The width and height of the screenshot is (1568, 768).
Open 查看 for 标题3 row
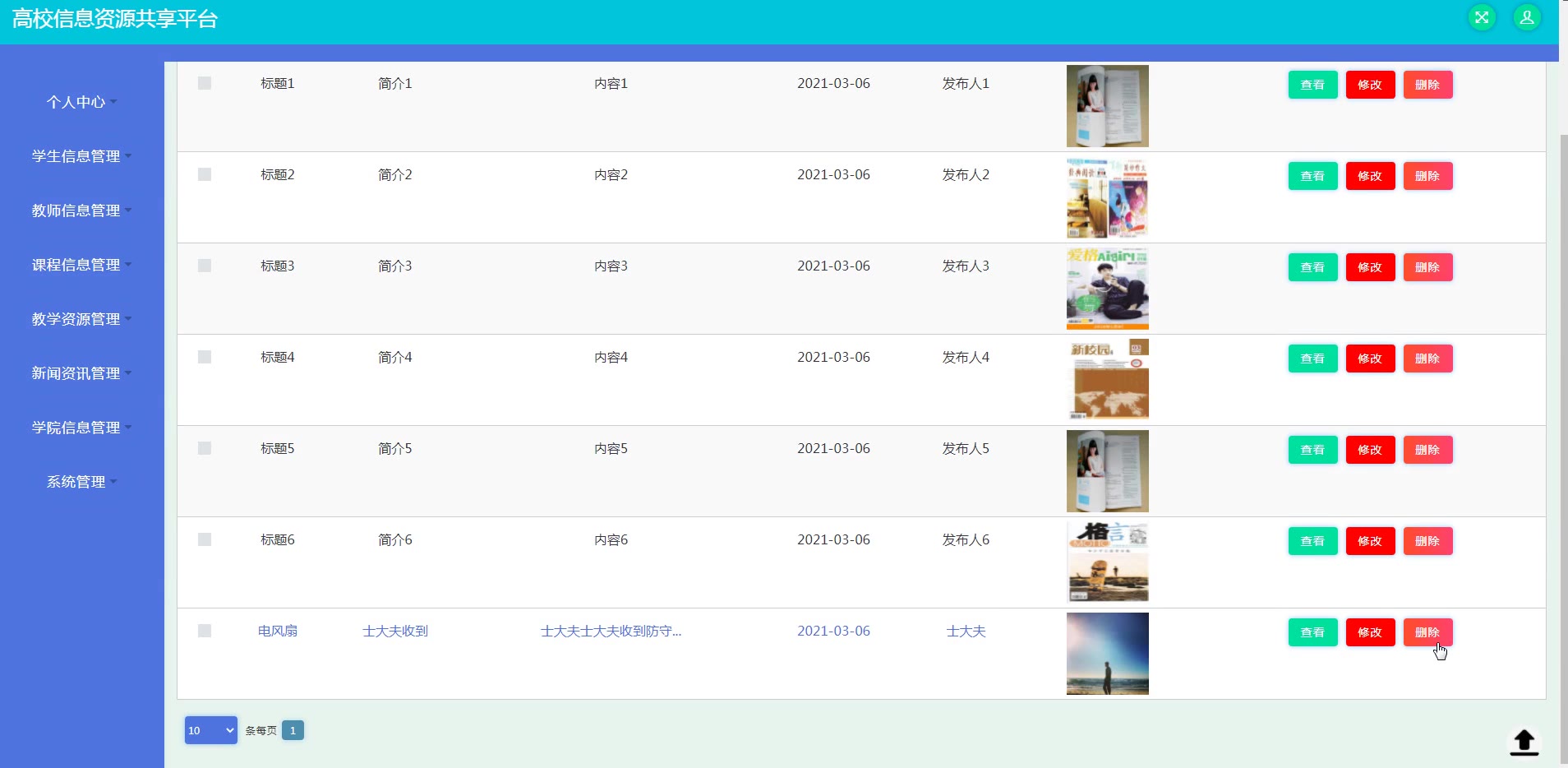point(1312,267)
